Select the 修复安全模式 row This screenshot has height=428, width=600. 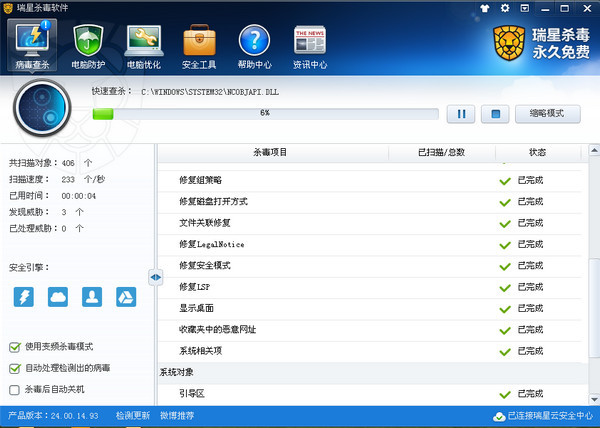coord(370,266)
